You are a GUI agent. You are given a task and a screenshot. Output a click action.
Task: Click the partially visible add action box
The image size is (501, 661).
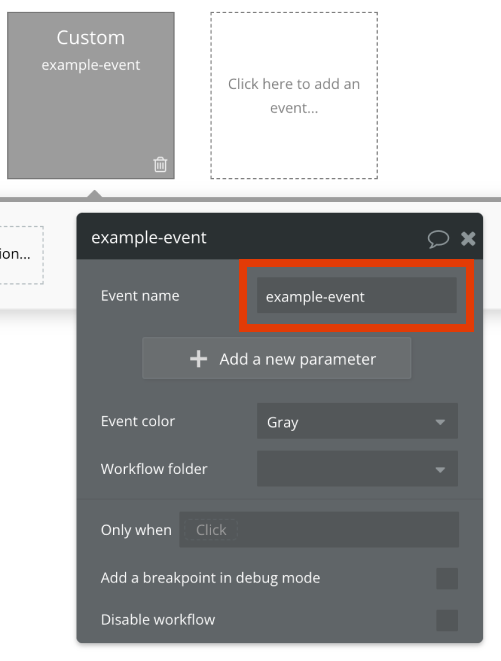(22, 255)
